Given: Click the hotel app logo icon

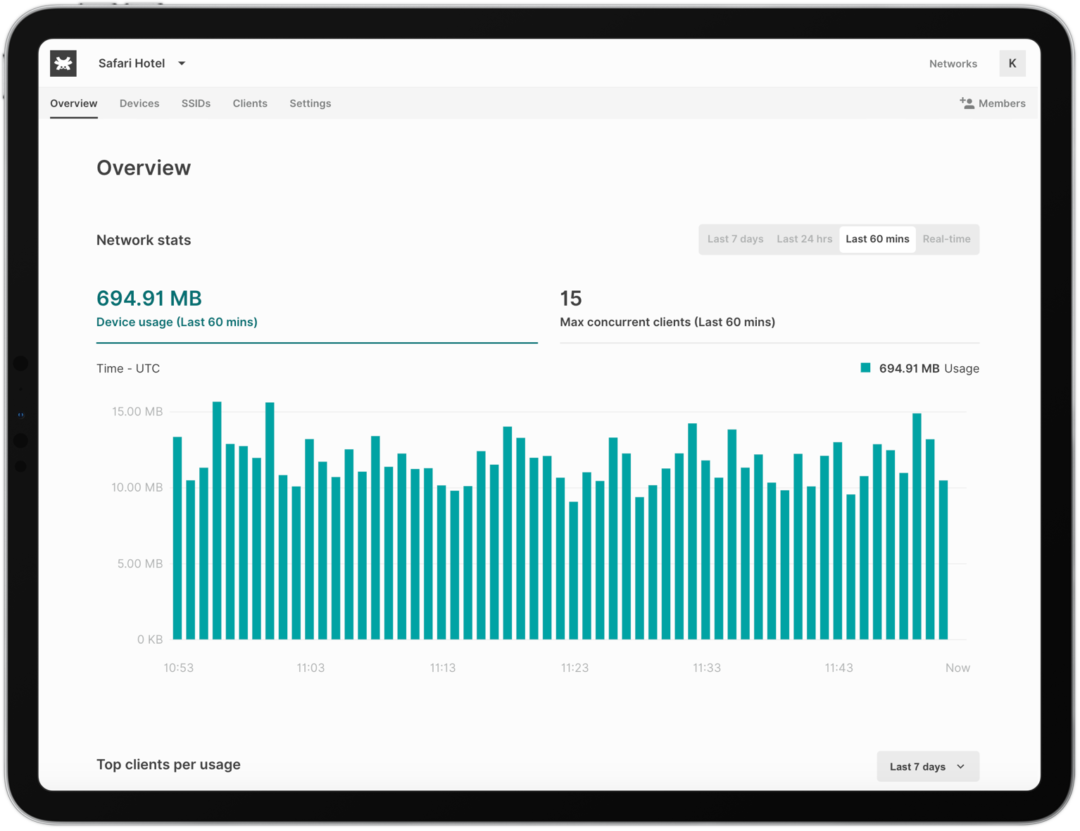Looking at the screenshot, I should 63,63.
